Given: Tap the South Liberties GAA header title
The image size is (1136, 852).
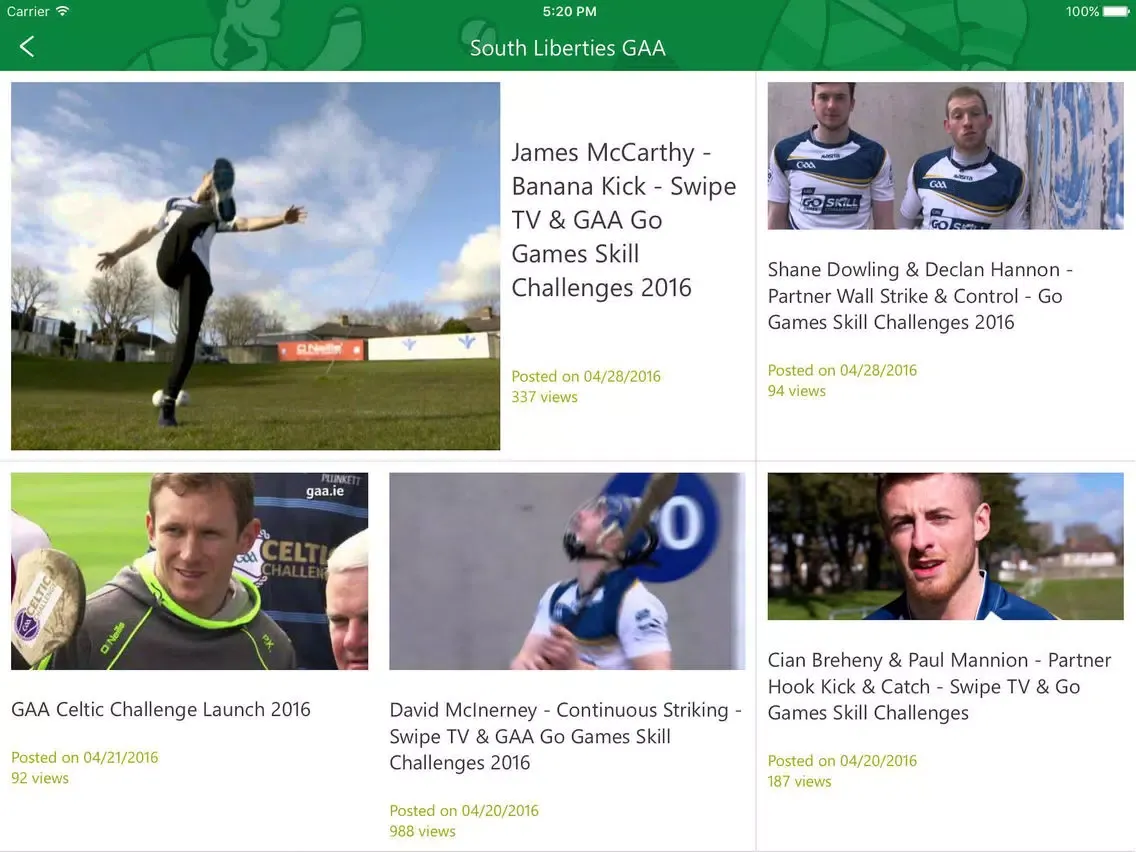Looking at the screenshot, I should coord(567,48).
